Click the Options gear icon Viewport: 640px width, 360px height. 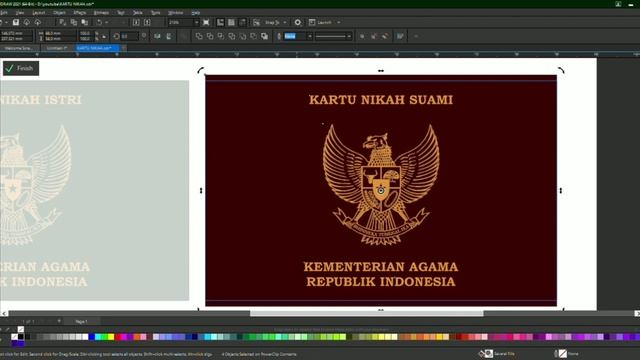click(298, 22)
